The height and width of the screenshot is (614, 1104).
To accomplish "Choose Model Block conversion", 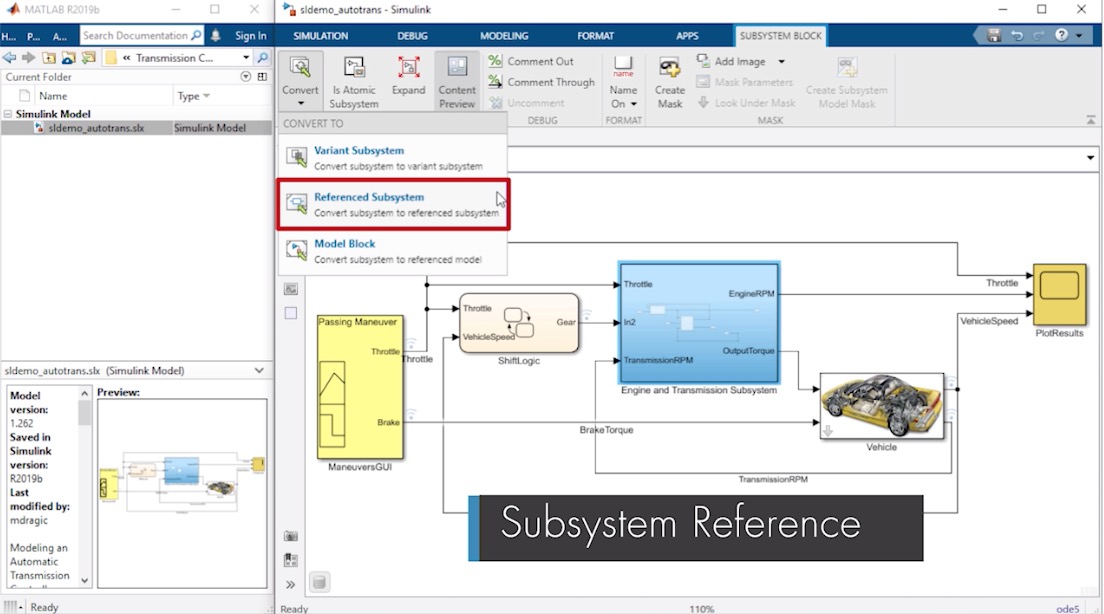I will point(392,251).
